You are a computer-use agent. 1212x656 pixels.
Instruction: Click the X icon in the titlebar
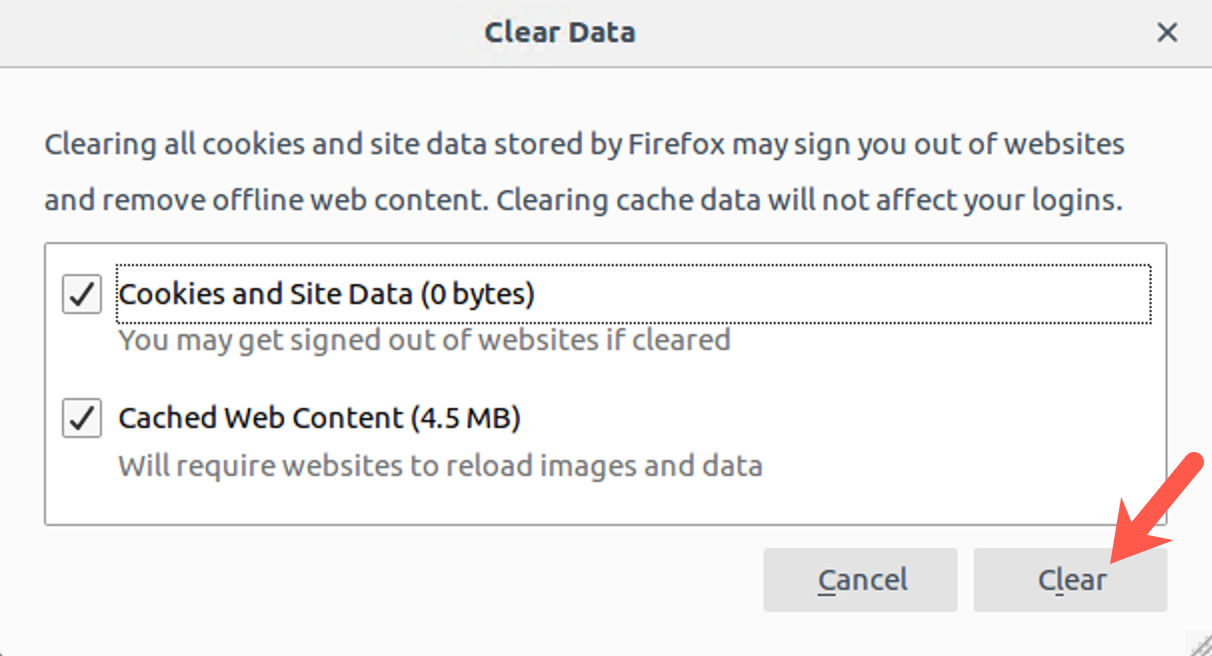click(1167, 32)
